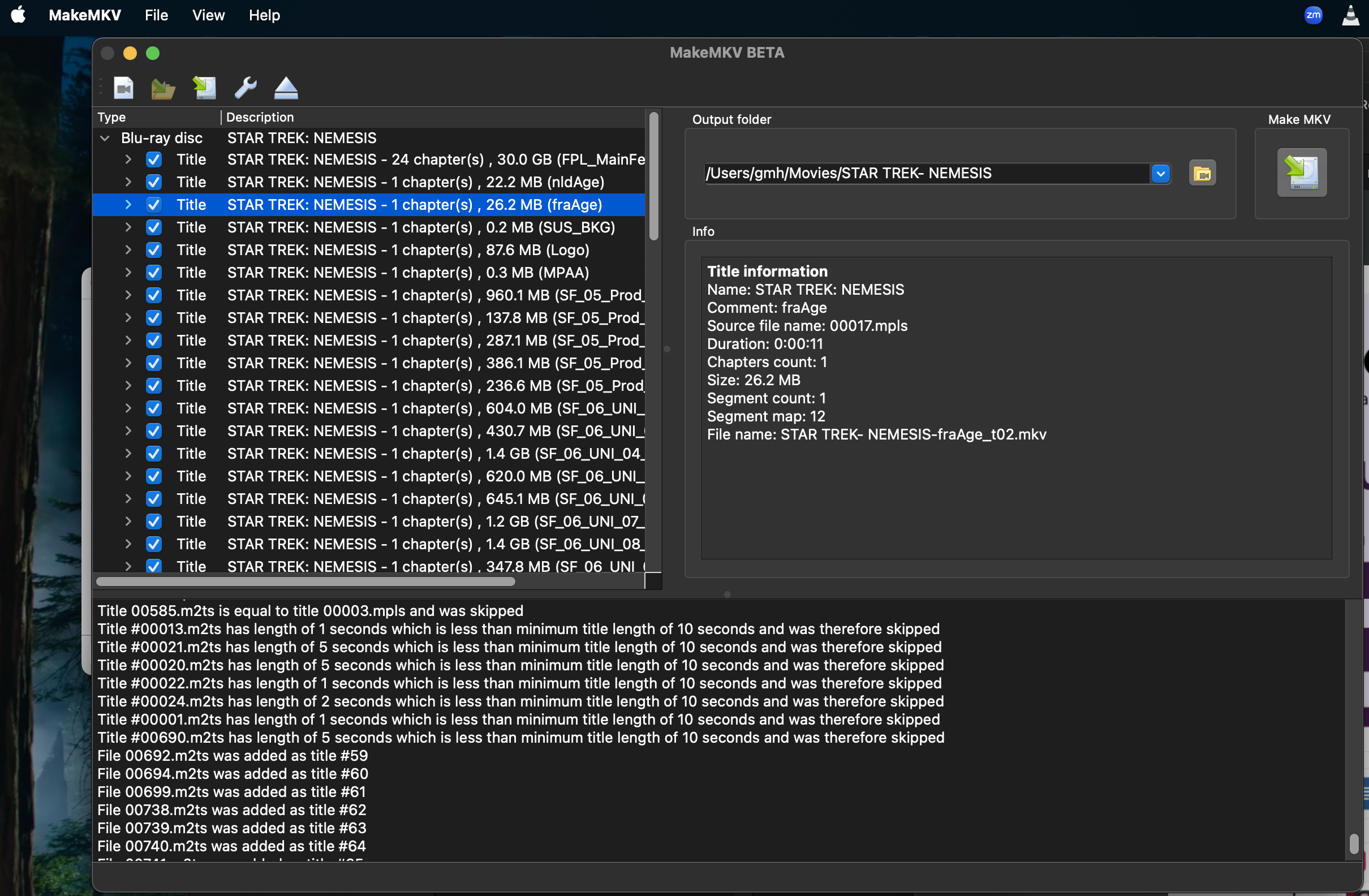
Task: Expand the Logo title row
Action: [x=128, y=250]
